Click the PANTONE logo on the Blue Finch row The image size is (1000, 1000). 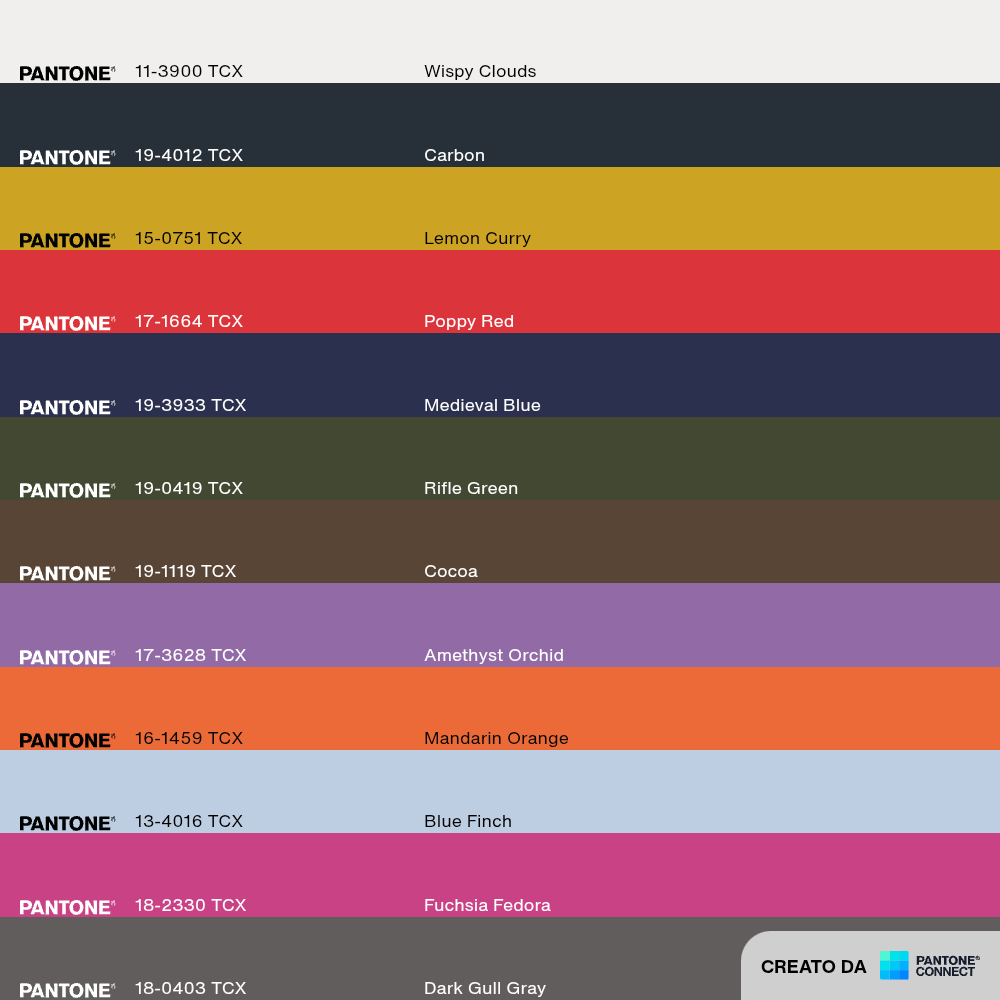(67, 823)
